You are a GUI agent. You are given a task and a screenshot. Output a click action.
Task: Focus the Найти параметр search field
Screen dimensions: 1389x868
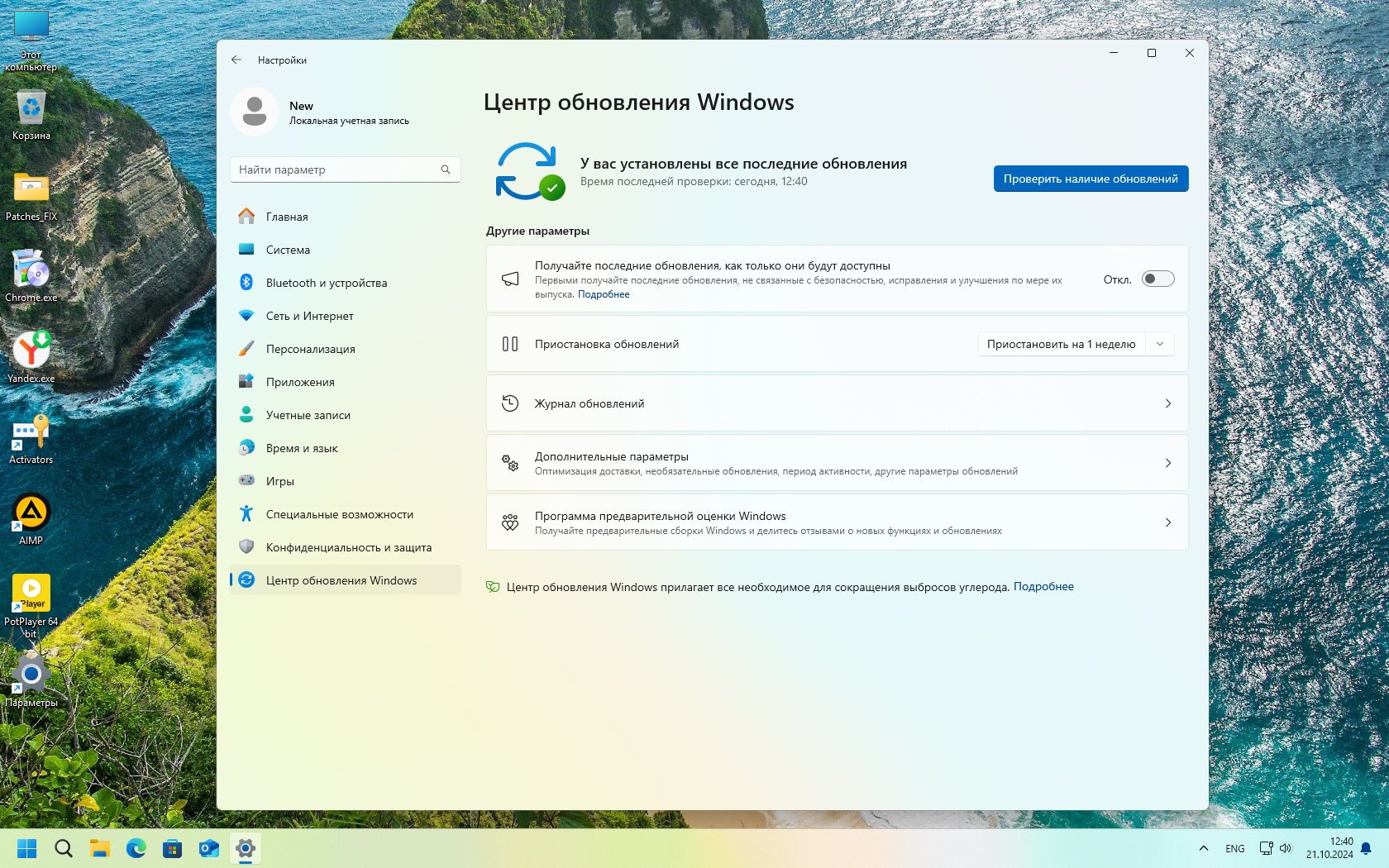point(335,169)
